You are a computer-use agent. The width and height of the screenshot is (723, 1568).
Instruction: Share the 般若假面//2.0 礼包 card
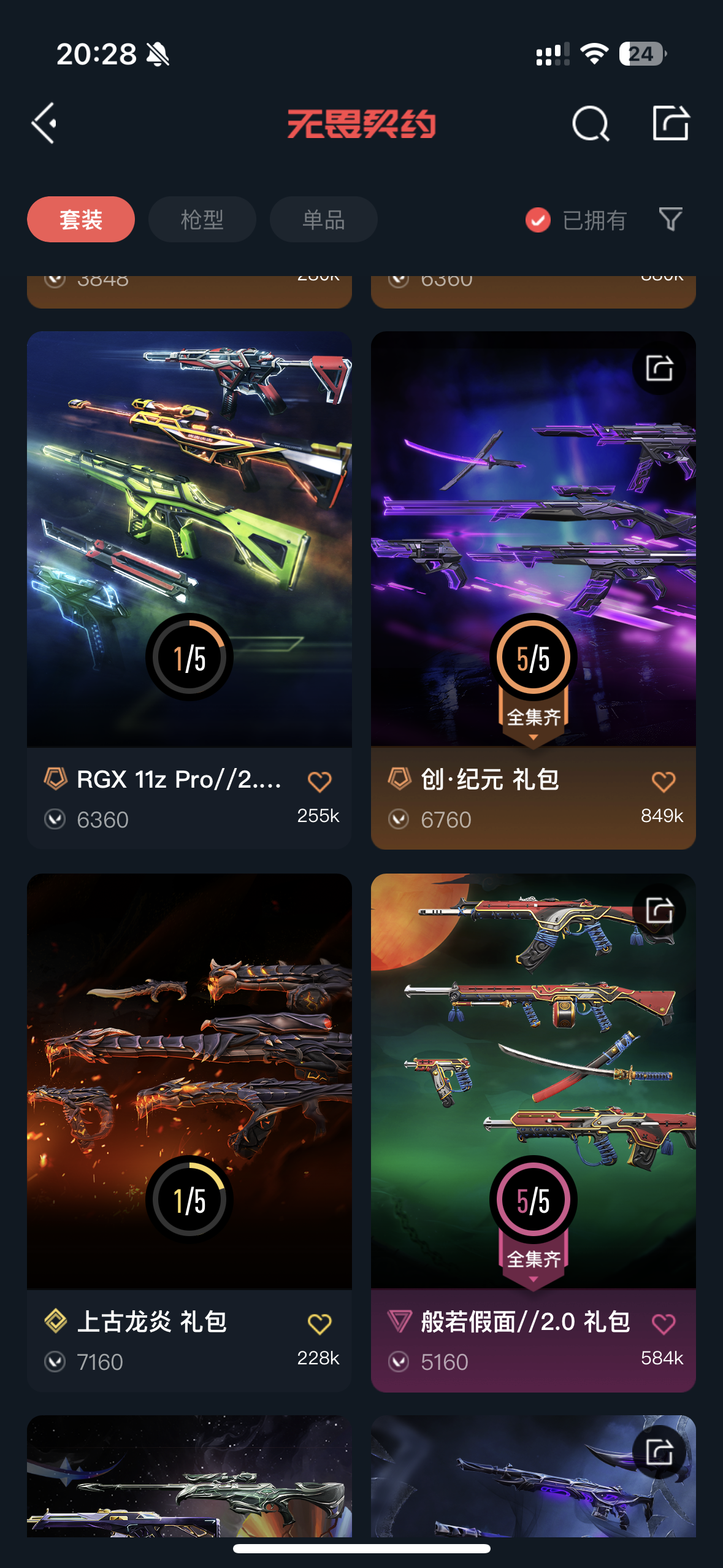[659, 910]
